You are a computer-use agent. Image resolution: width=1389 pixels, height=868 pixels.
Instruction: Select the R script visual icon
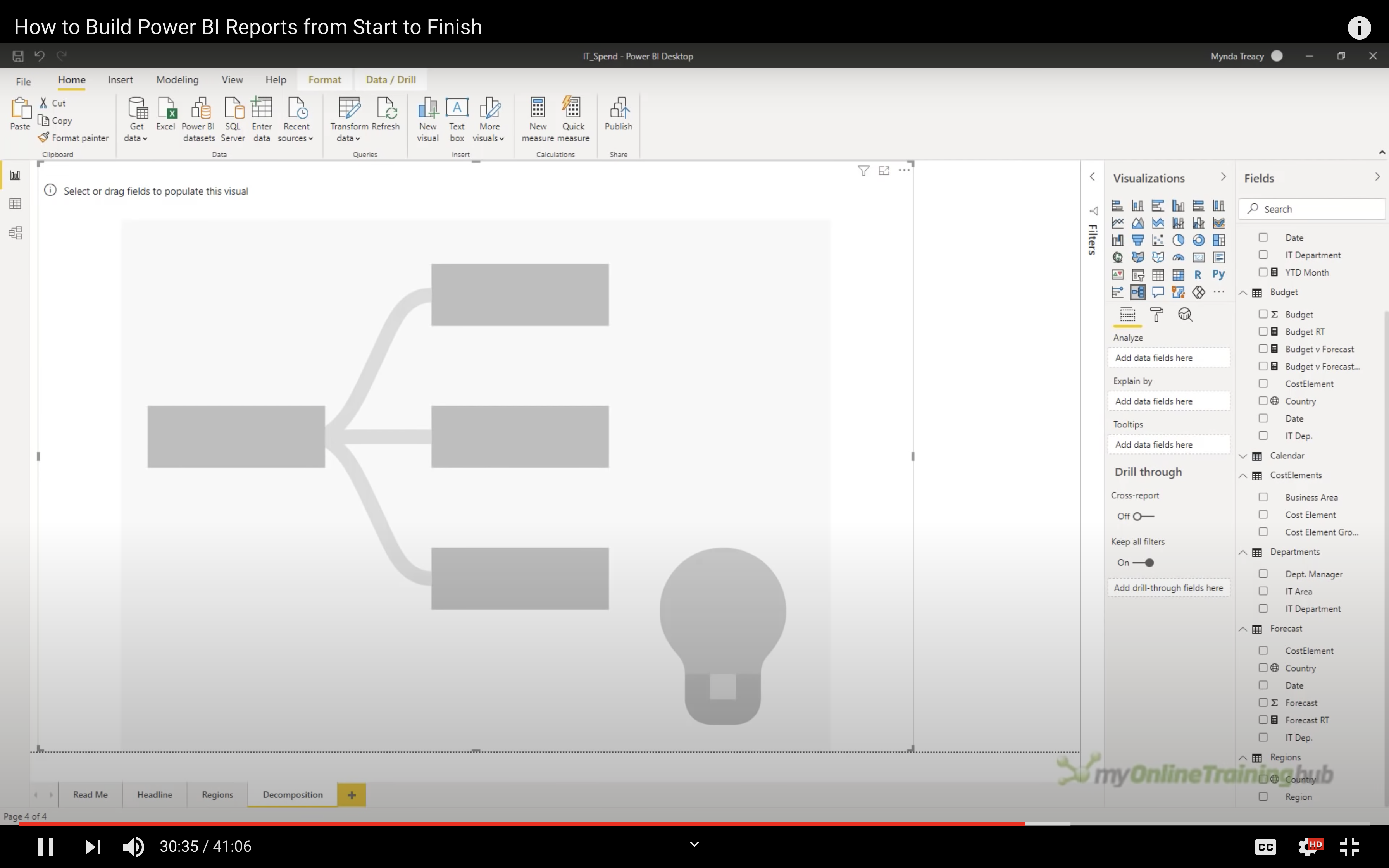click(x=1198, y=275)
